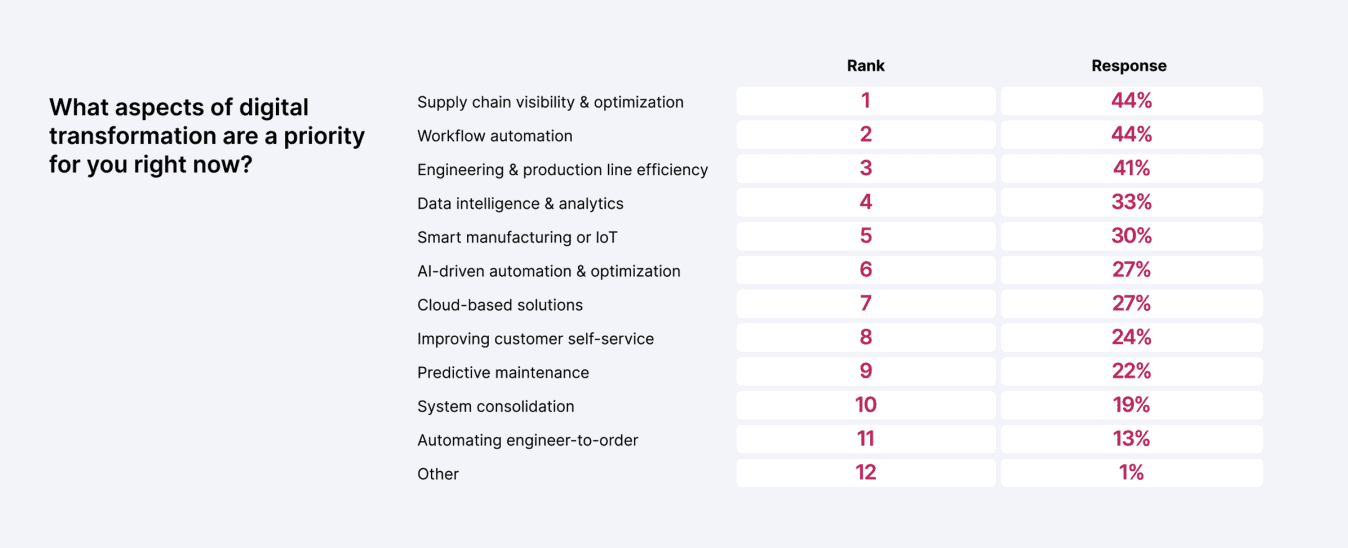Select Automating engineer-to-order label
The height and width of the screenshot is (548, 1348).
tap(527, 441)
